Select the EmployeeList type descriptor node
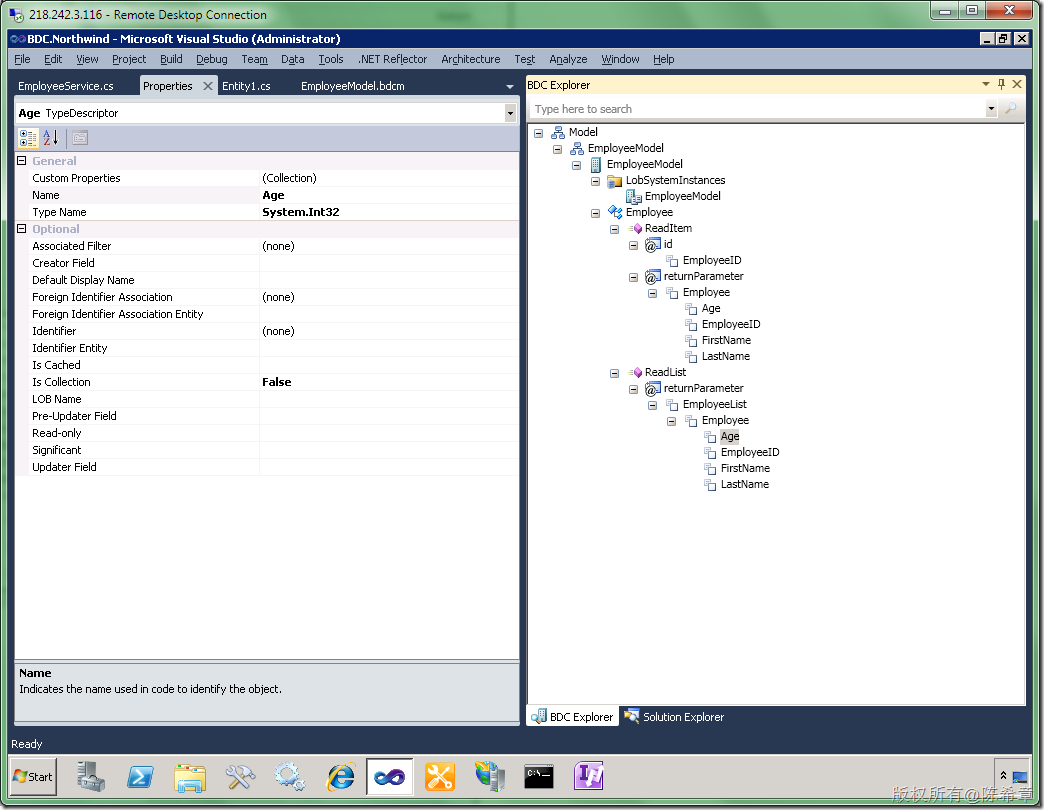The width and height of the screenshot is (1044, 810). (x=714, y=405)
